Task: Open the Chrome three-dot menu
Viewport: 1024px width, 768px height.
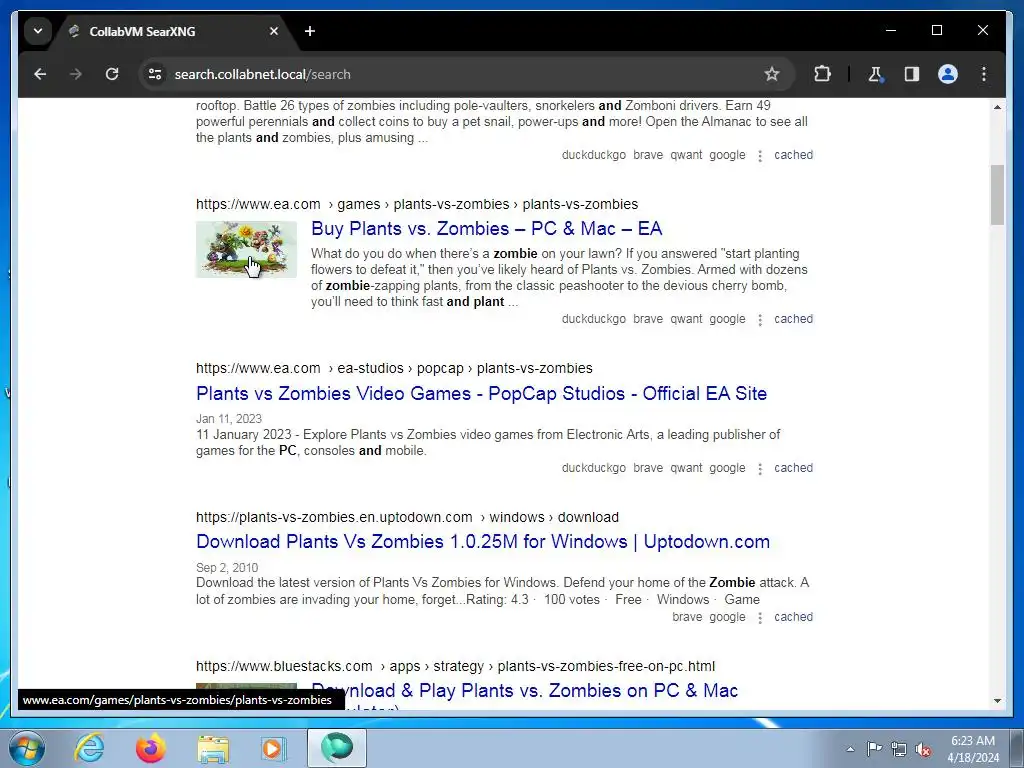Action: [984, 74]
